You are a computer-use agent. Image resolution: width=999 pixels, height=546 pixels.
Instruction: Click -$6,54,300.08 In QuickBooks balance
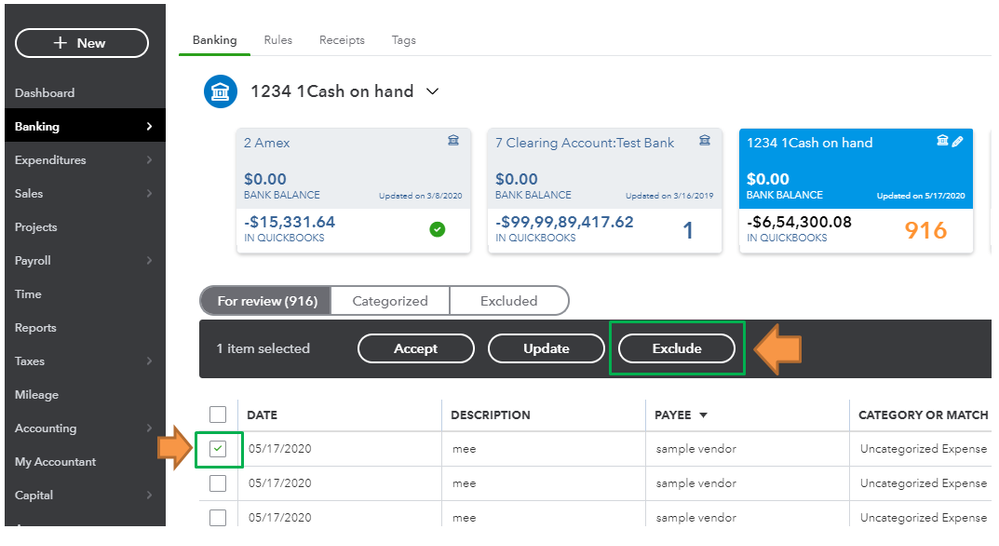tap(799, 222)
